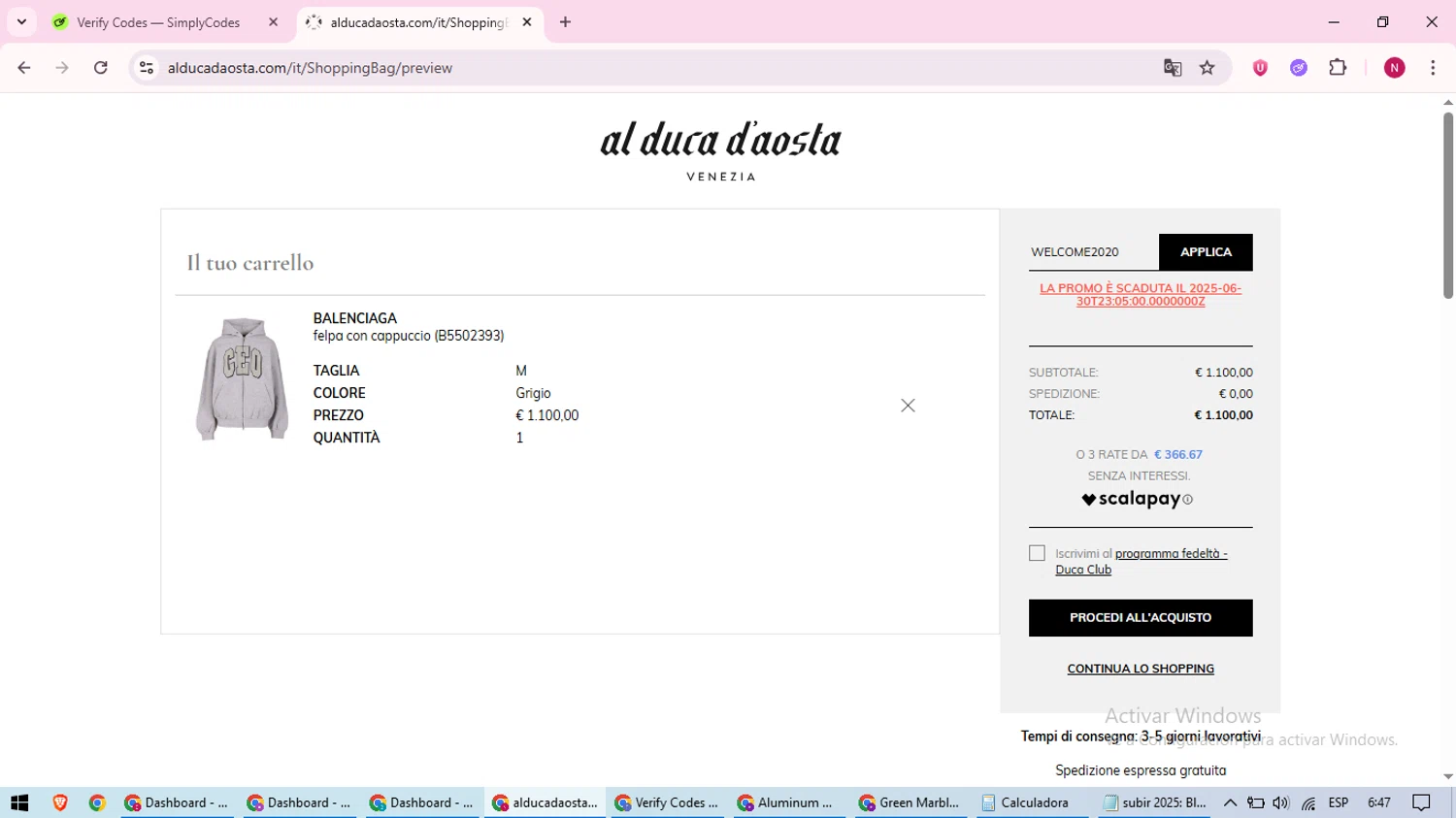Viewport: 1456px width, 818px height.
Task: Click the expired promo message link
Action: [x=1141, y=295]
